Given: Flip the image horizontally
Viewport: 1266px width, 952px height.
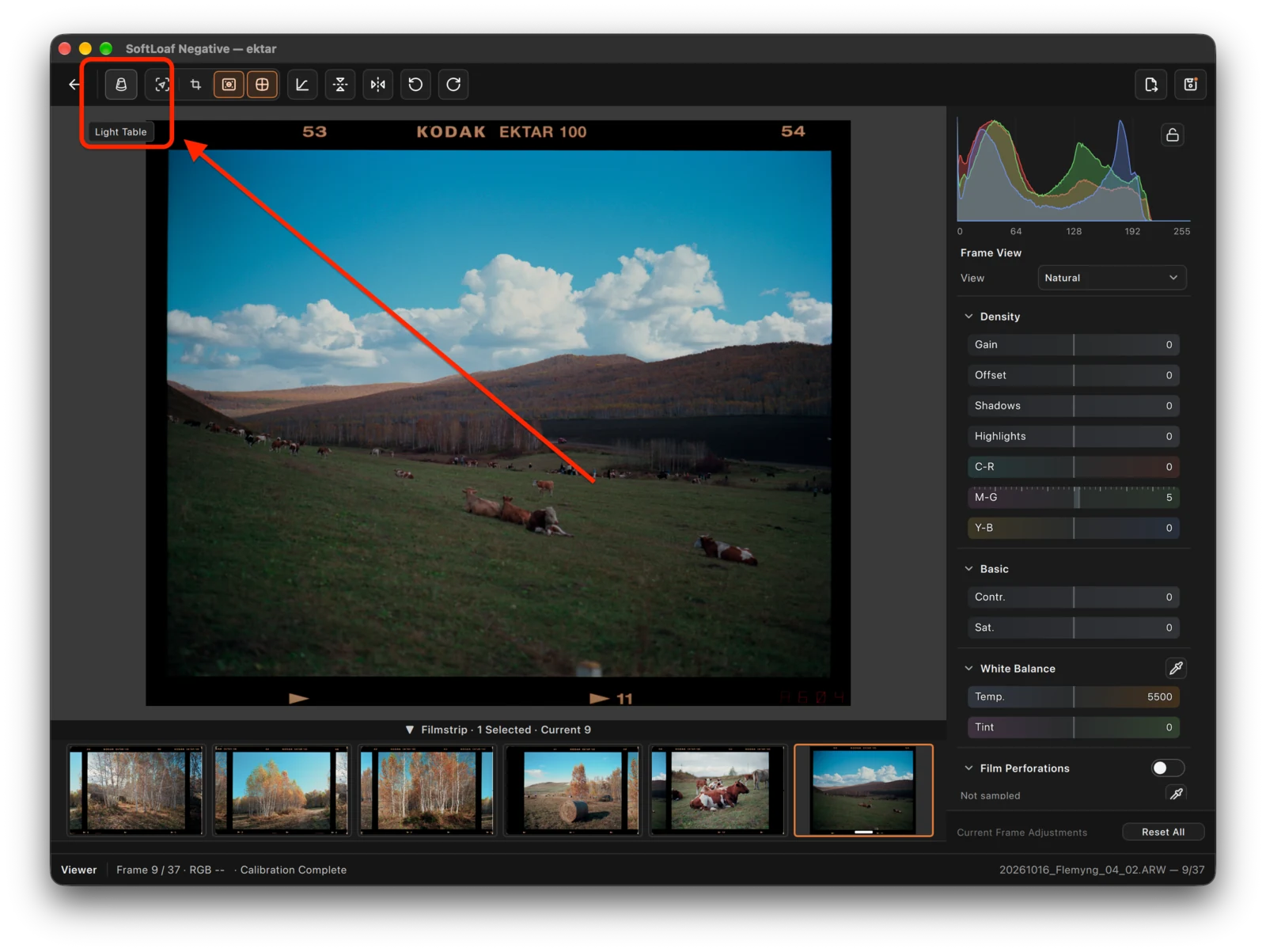Looking at the screenshot, I should pyautogui.click(x=378, y=85).
